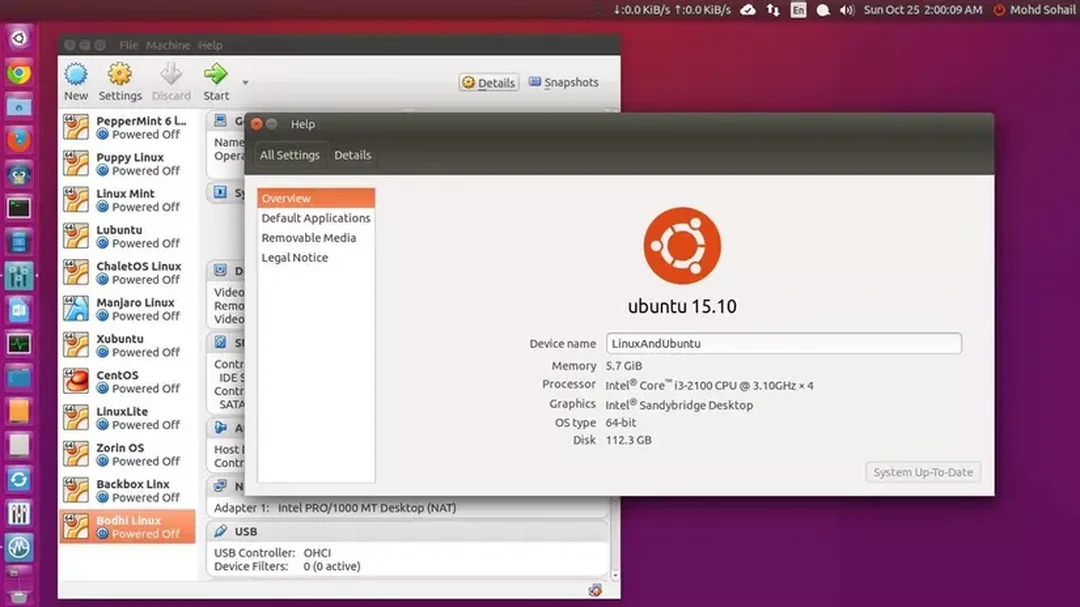1080x607 pixels.
Task: Click the OS type 64-bit value
Action: click(x=621, y=422)
